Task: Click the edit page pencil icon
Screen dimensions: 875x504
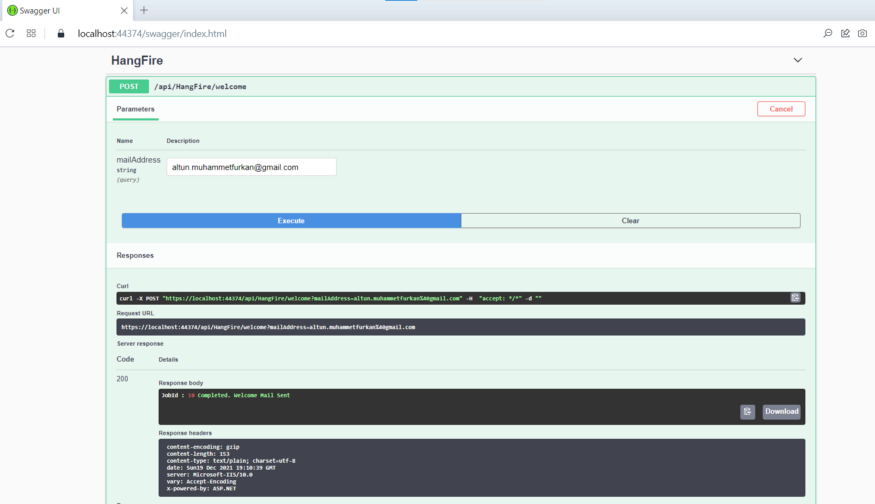Action: coord(845,33)
